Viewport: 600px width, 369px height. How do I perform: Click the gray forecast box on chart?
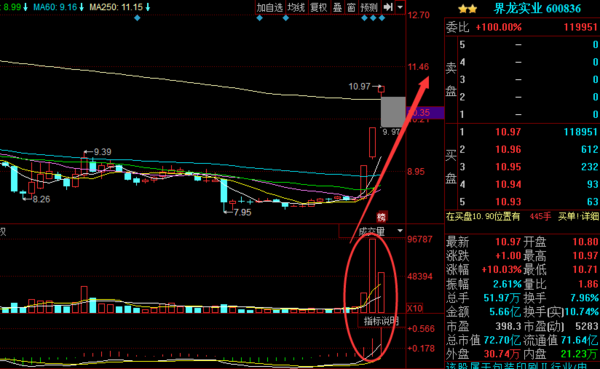(393, 112)
